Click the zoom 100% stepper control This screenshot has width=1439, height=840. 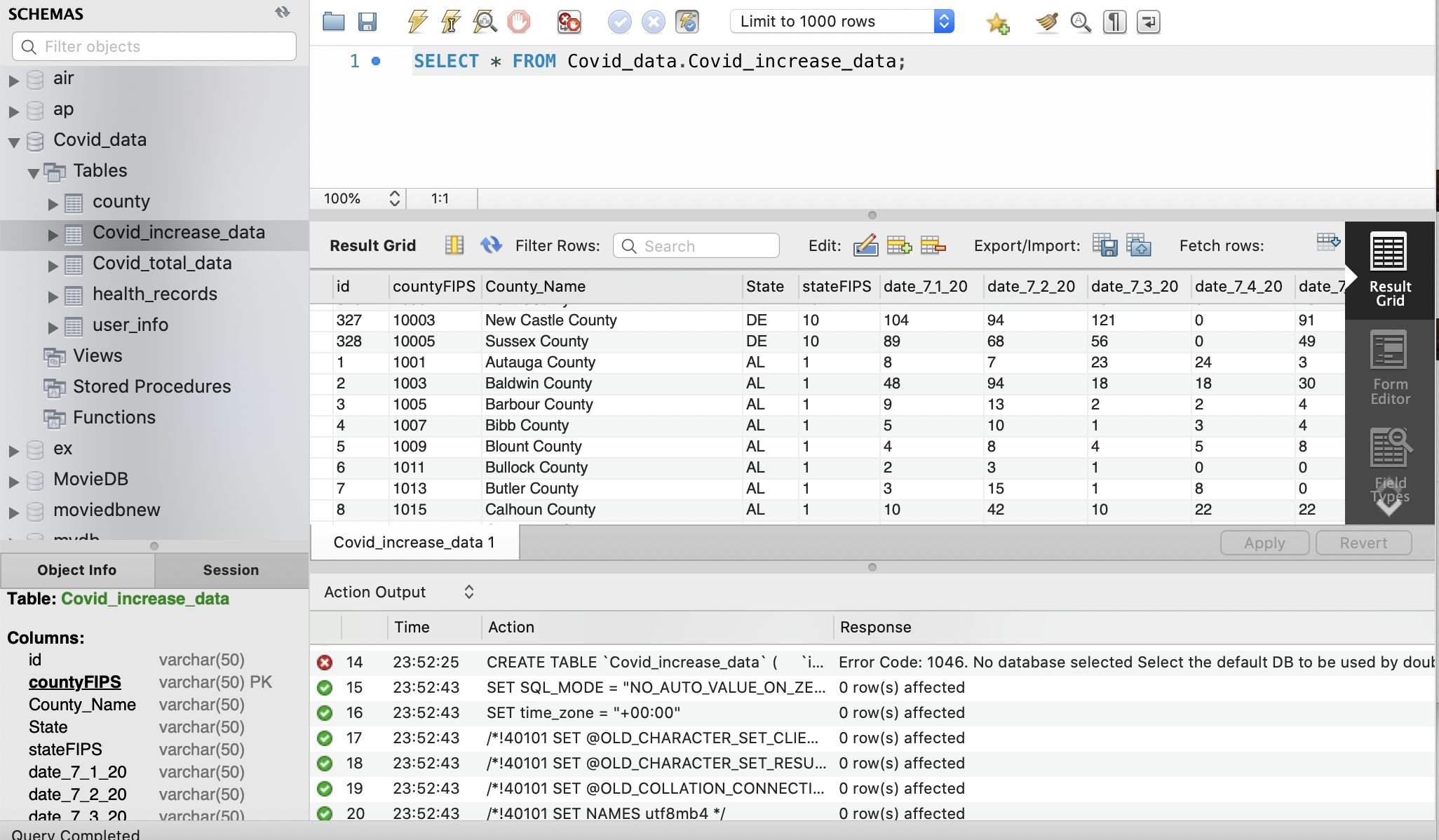pyautogui.click(x=394, y=198)
